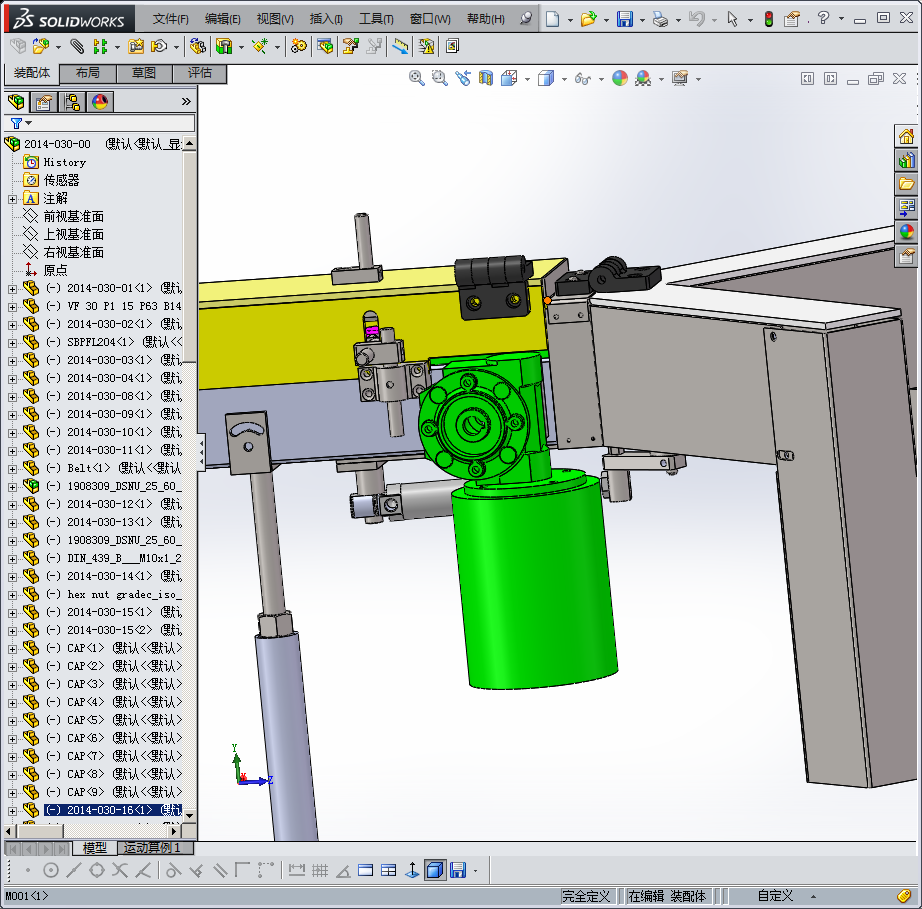Screen dimensions: 922x909
Task: Click the 自定义 status bar button
Action: [775, 895]
